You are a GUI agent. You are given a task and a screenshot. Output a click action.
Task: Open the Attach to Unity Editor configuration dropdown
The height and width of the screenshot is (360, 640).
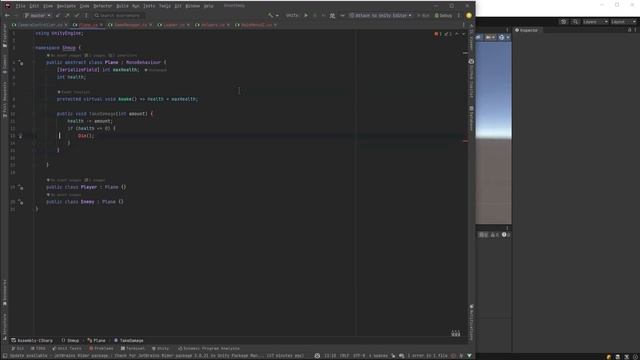(x=380, y=16)
